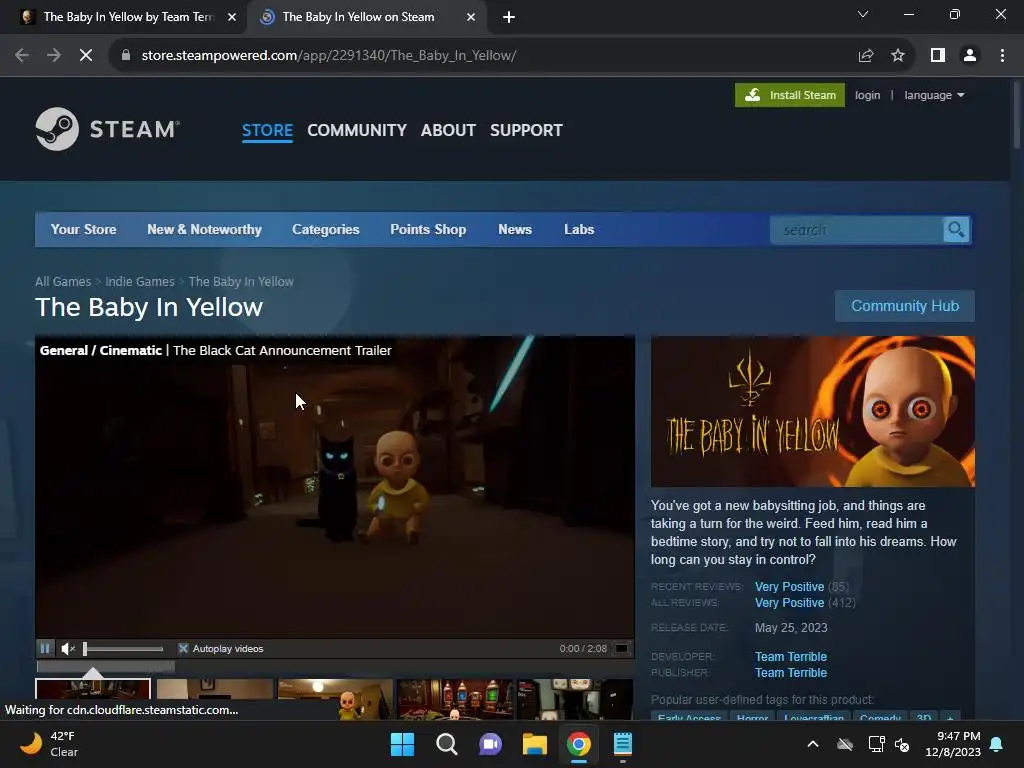Toggle fullscreen on the trailer player
This screenshot has height=768, width=1024.
(x=622, y=648)
